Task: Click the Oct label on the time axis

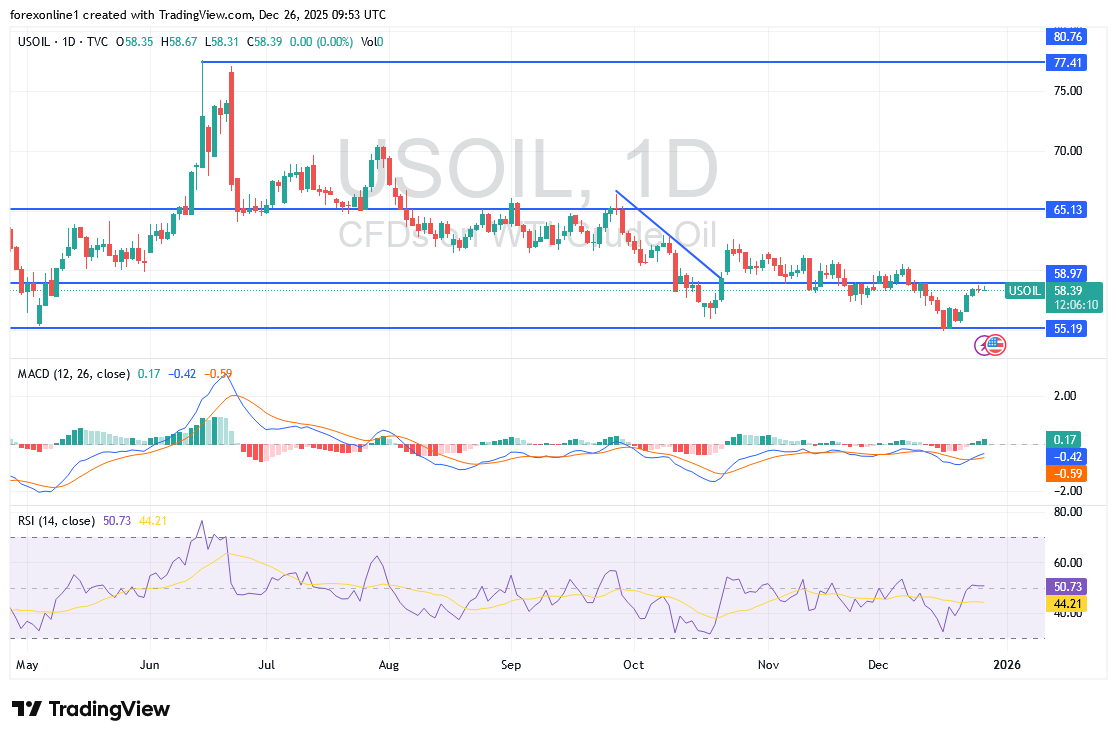Action: click(x=632, y=663)
